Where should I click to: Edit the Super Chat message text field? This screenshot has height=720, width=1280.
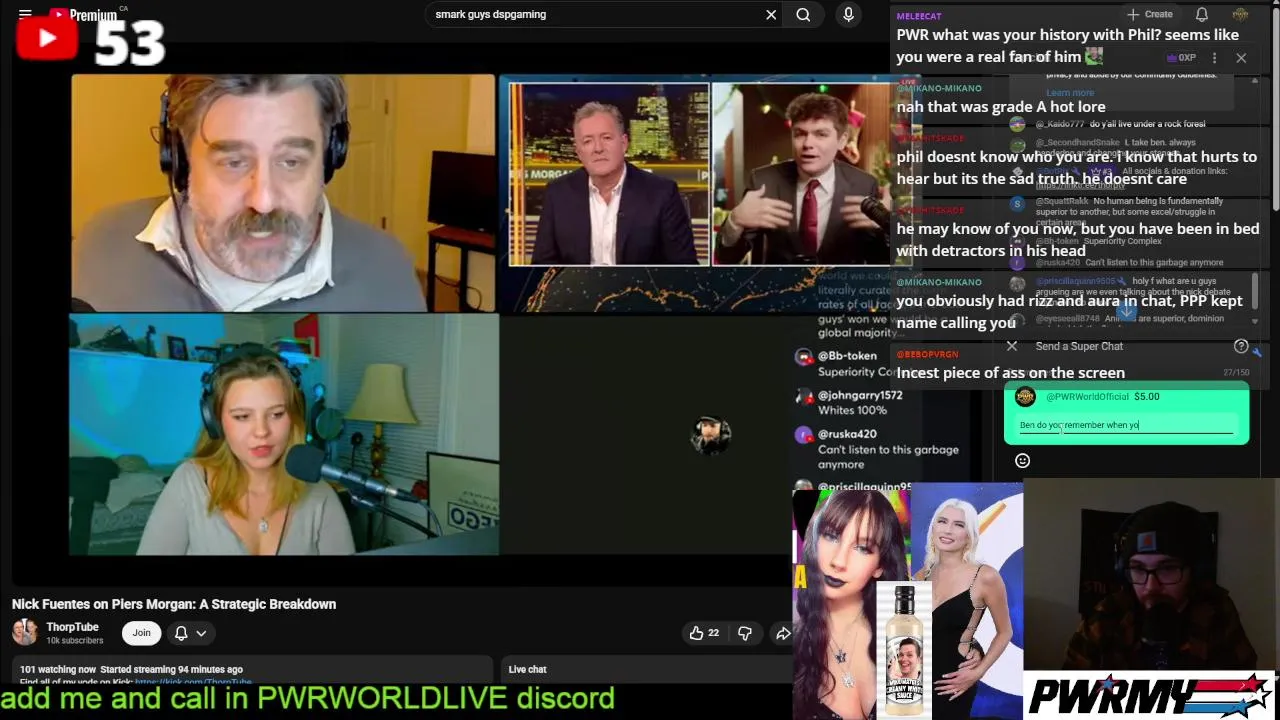tap(1126, 425)
